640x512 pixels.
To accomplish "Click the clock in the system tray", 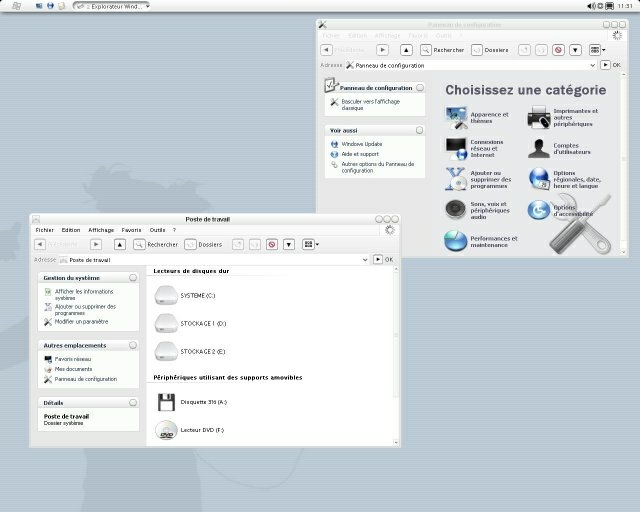I will pyautogui.click(x=625, y=6).
